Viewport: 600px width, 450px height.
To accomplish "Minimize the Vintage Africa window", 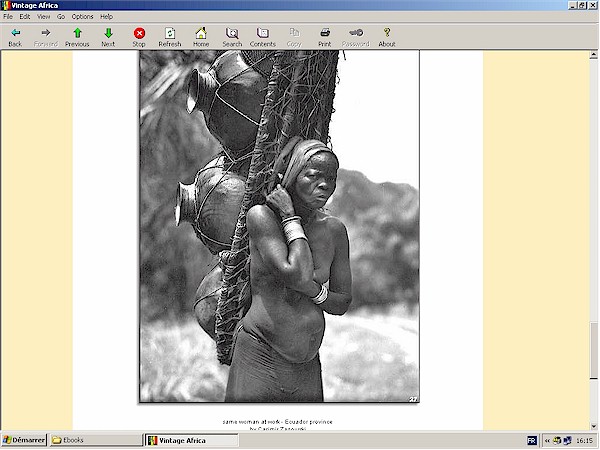I will 572,5.
